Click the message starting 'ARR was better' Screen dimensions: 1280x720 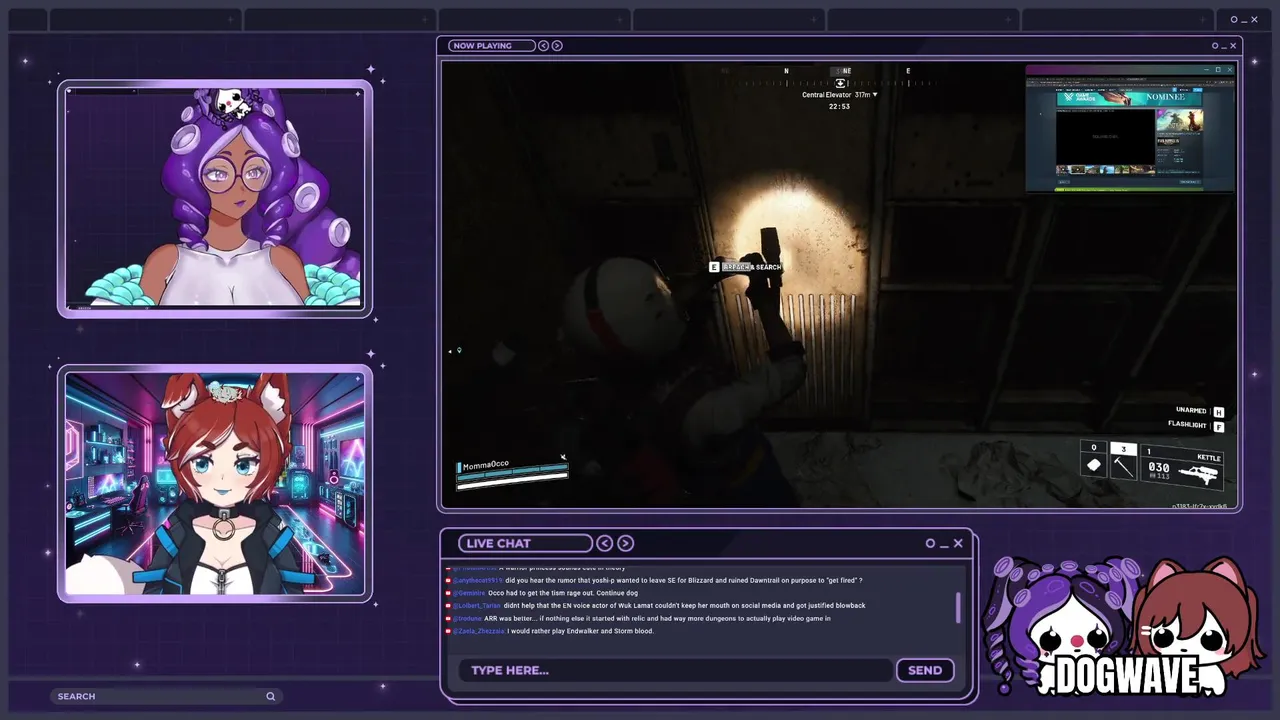click(657, 618)
